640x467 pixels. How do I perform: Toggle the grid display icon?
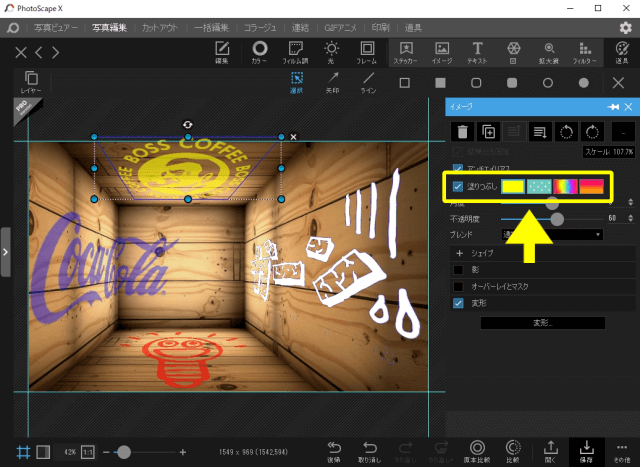[23, 452]
